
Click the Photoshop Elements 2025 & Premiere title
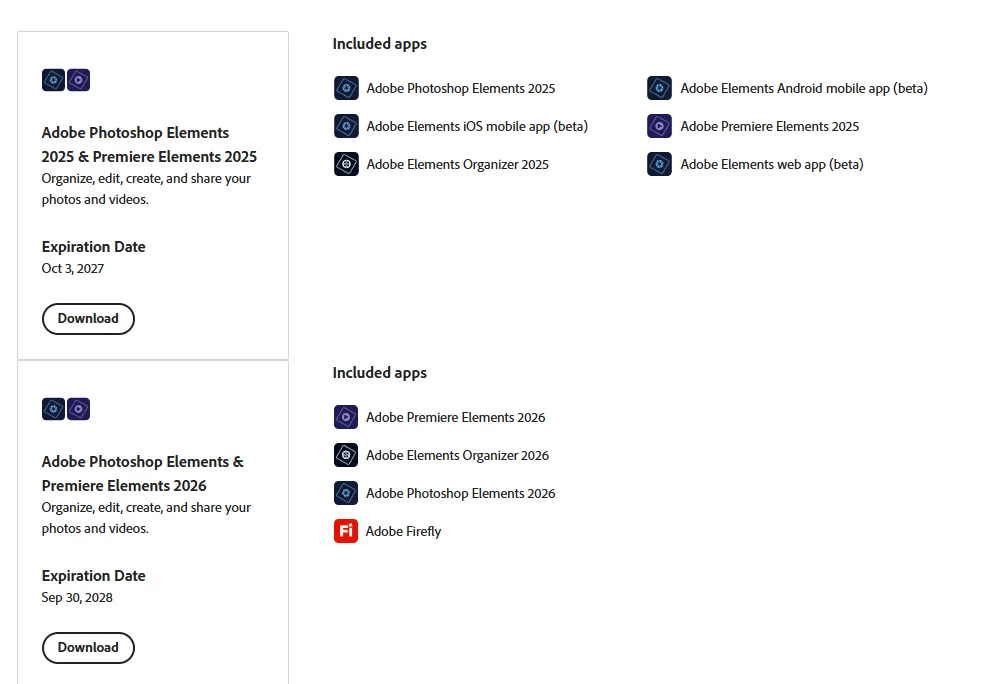pos(149,145)
